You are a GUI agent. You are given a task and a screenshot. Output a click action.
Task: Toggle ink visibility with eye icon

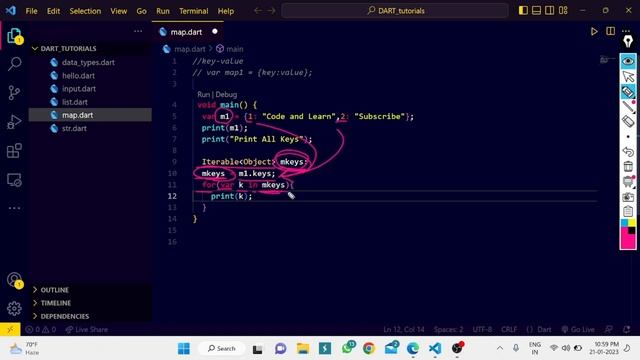628,61
